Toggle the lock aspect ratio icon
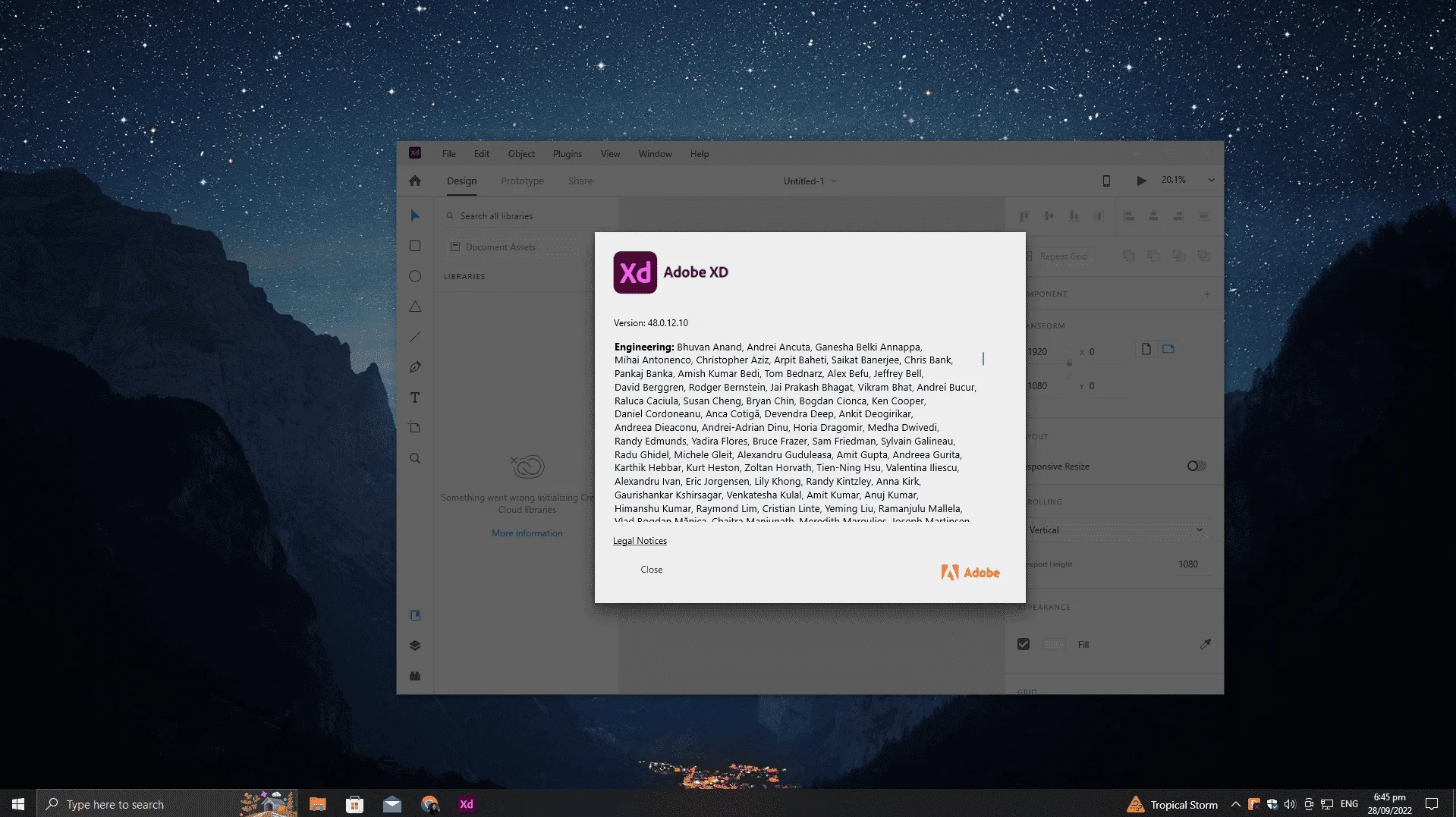The height and width of the screenshot is (817, 1456). 1069,363
